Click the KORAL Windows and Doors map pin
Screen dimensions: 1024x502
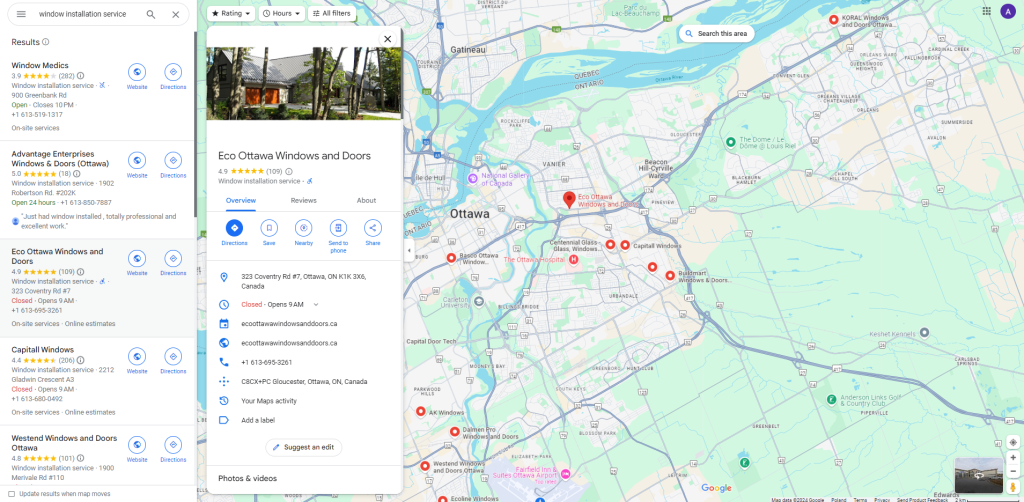coord(834,20)
